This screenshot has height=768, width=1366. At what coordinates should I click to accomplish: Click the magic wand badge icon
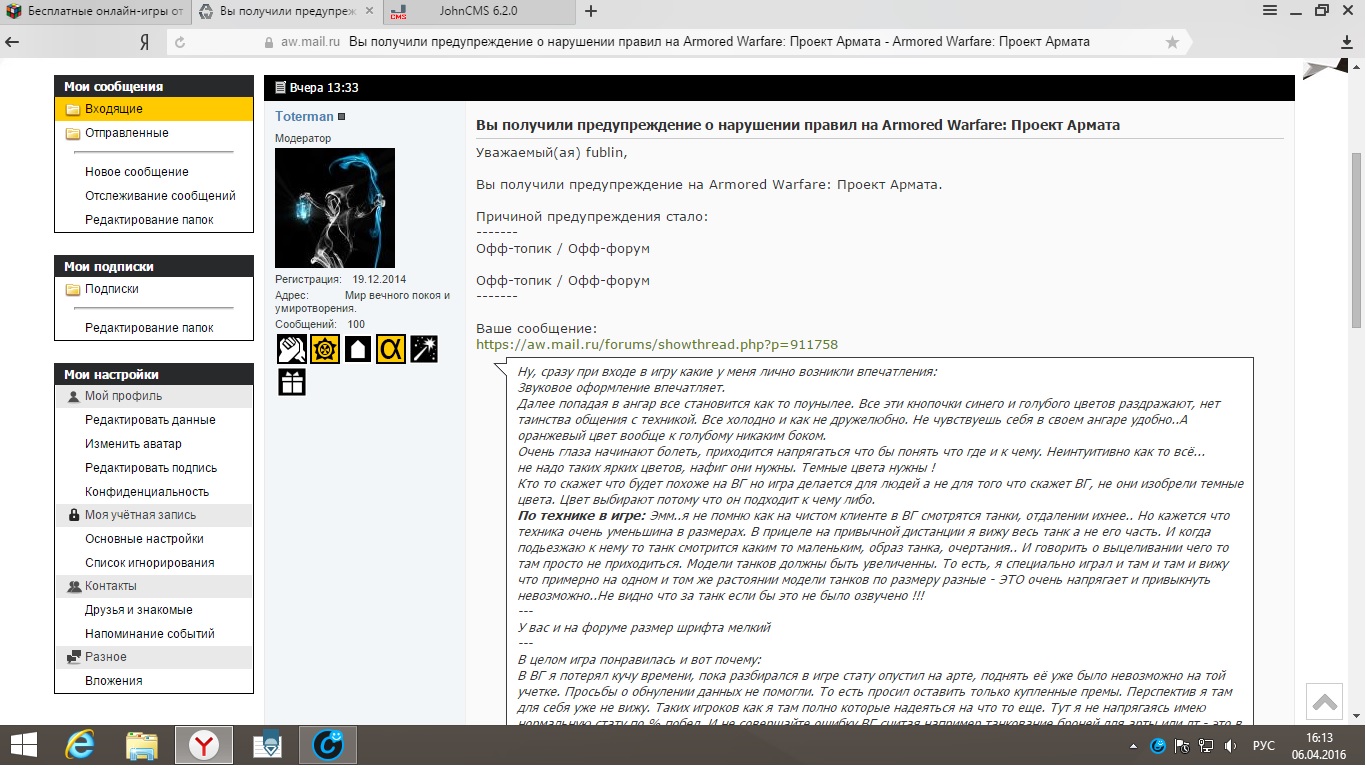[424, 348]
